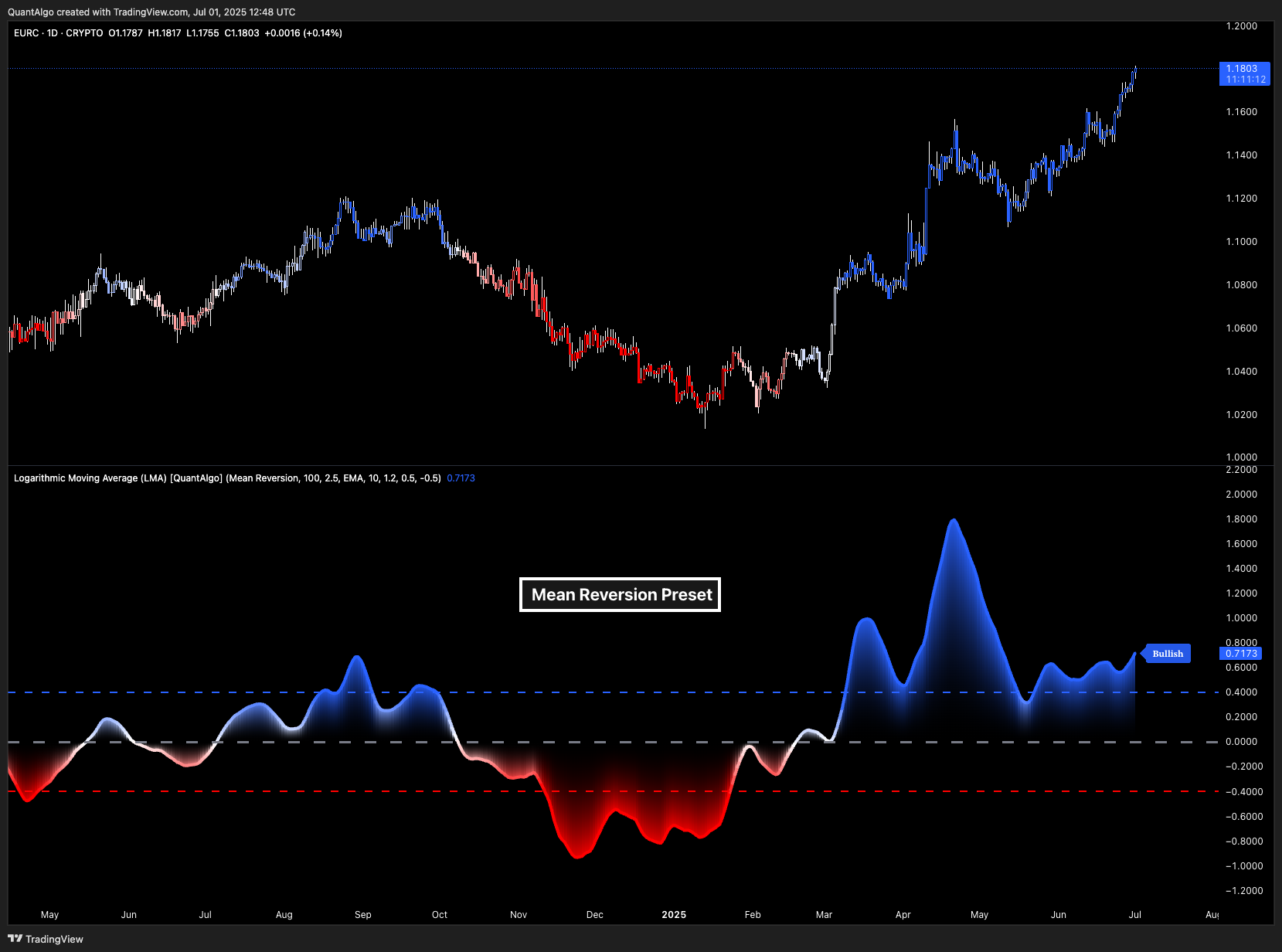Click the 1.0600 price axis label
The image size is (1282, 952).
(1241, 328)
